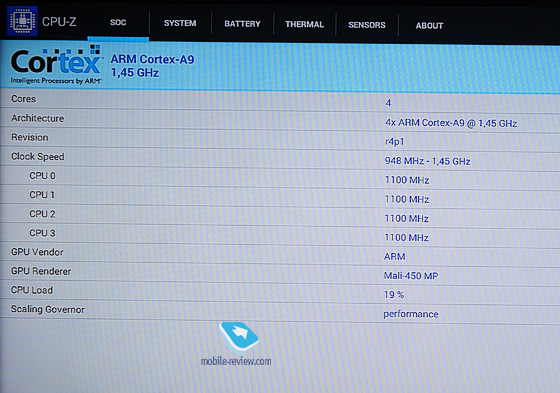Click the Cortex processor logo
560x393 pixels.
[x=56, y=65]
